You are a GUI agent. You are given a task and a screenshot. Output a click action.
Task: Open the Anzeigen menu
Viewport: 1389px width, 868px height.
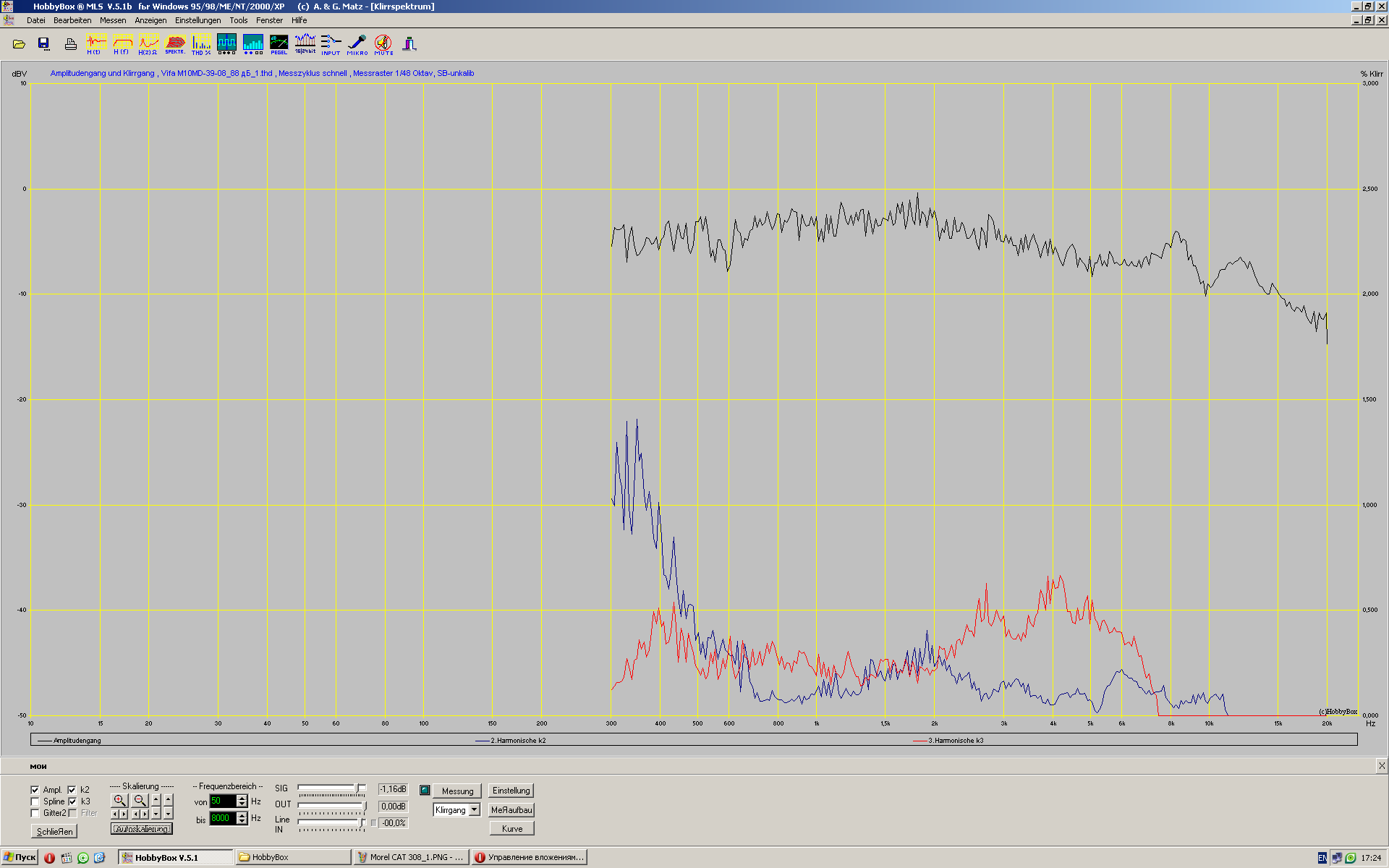click(x=150, y=20)
